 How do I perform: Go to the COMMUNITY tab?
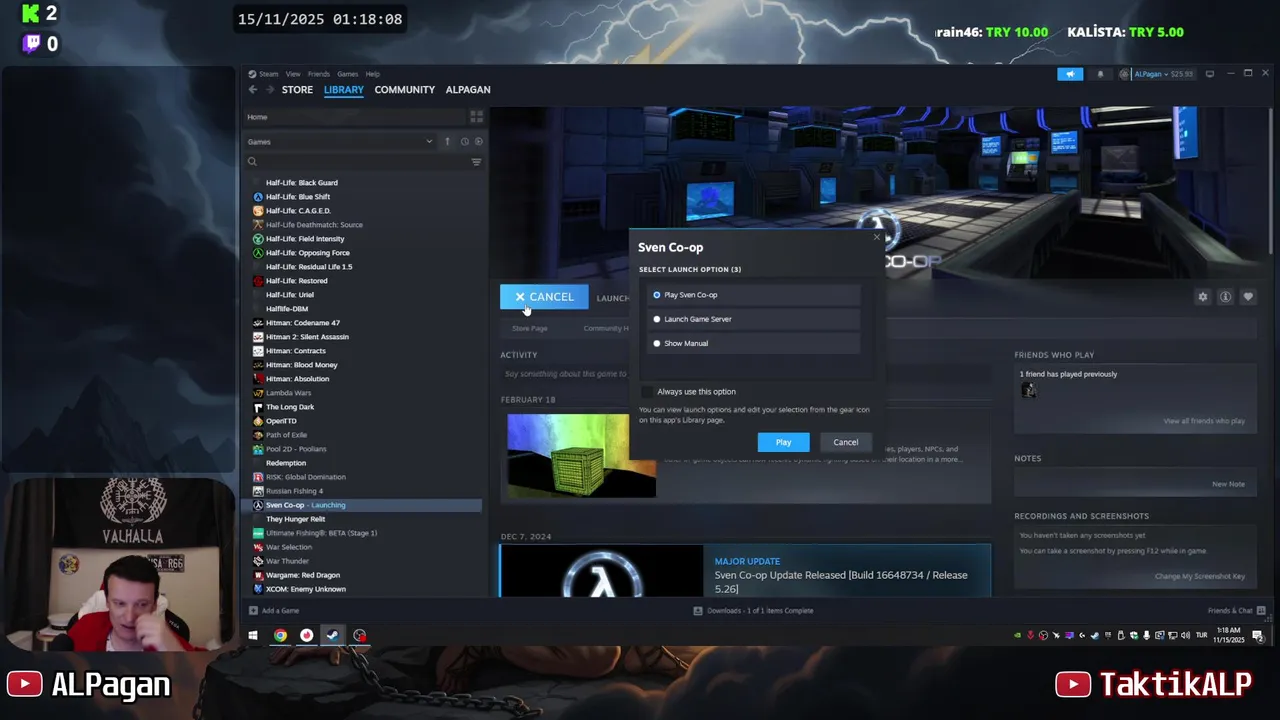405,90
